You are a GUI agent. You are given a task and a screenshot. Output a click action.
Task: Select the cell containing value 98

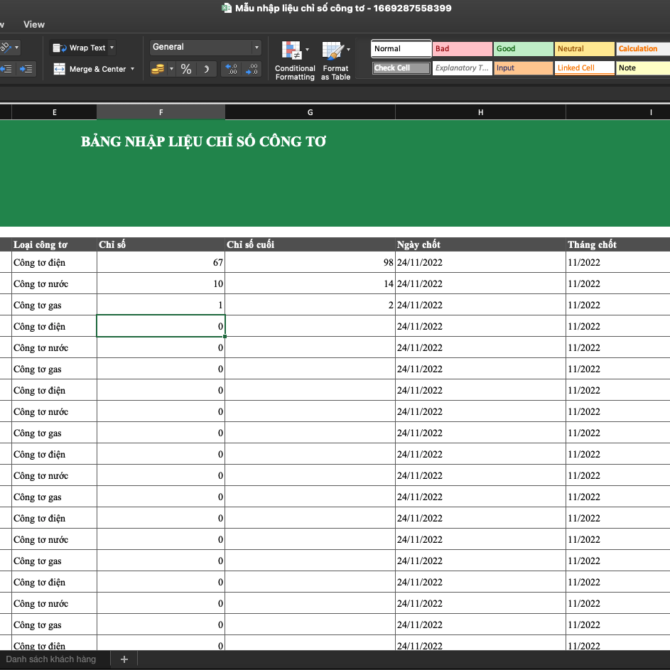coord(310,262)
